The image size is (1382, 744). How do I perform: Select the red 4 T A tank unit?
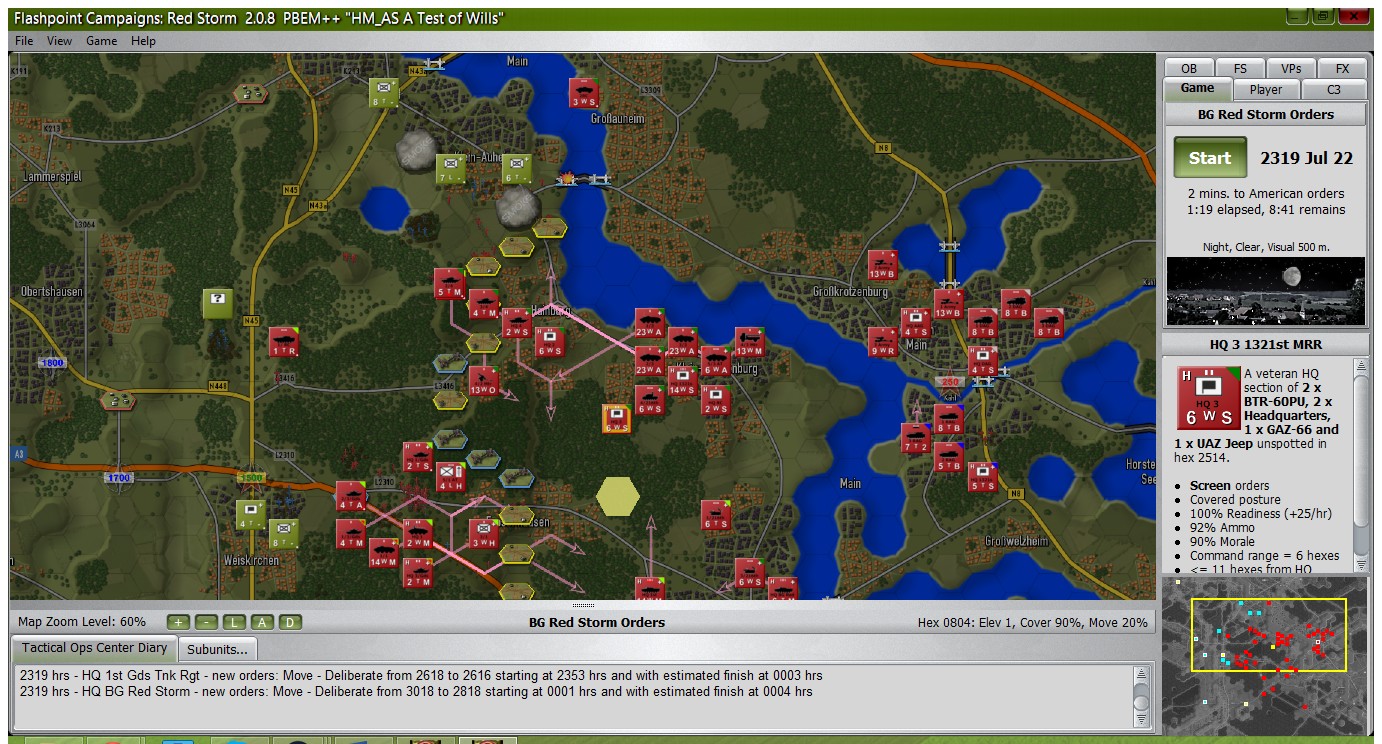pos(350,496)
